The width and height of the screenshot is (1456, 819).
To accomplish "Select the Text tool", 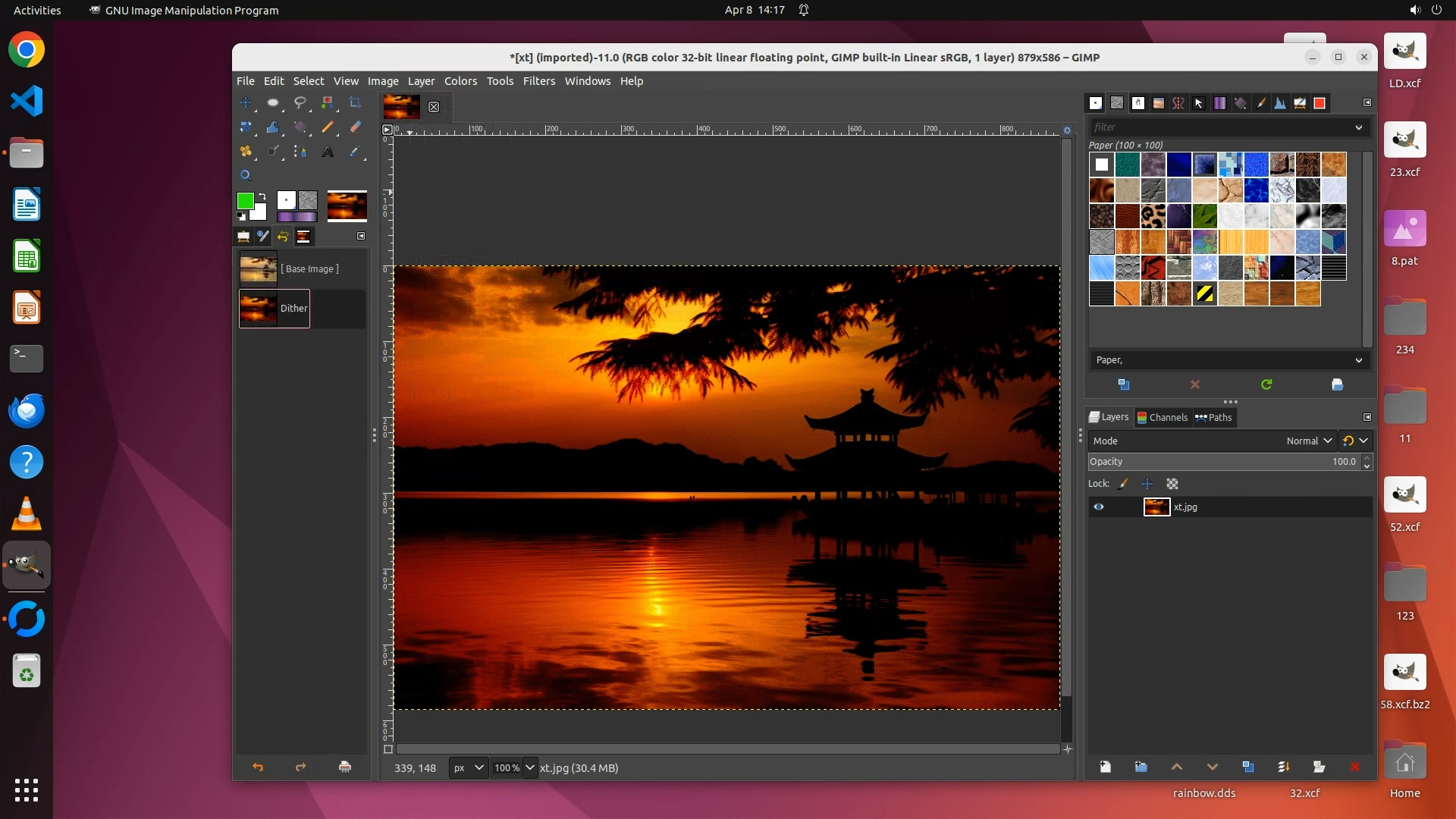I will pos(328,152).
